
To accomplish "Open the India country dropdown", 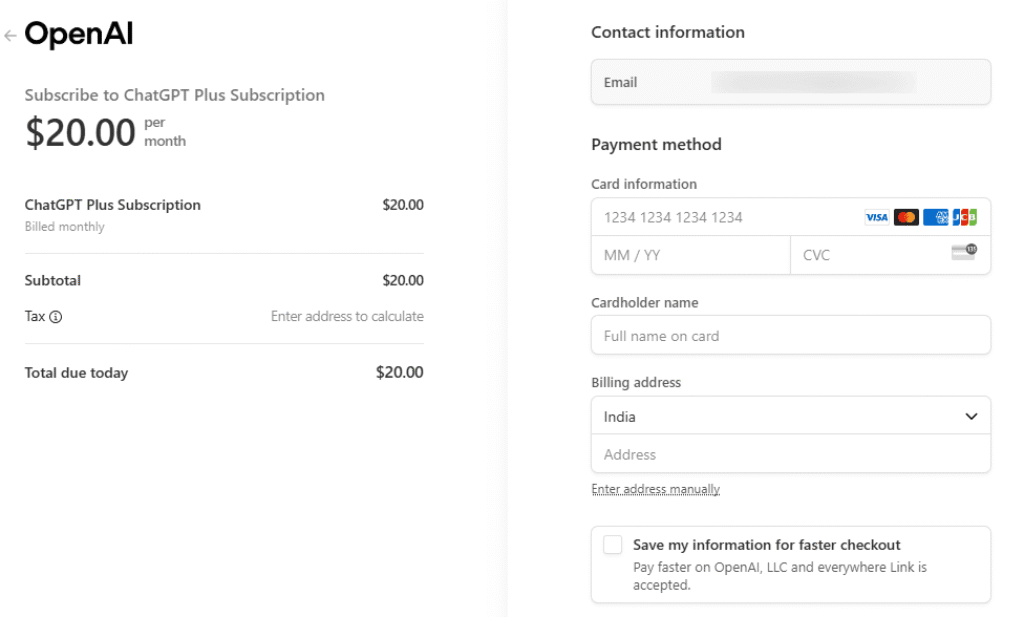I will point(791,416).
